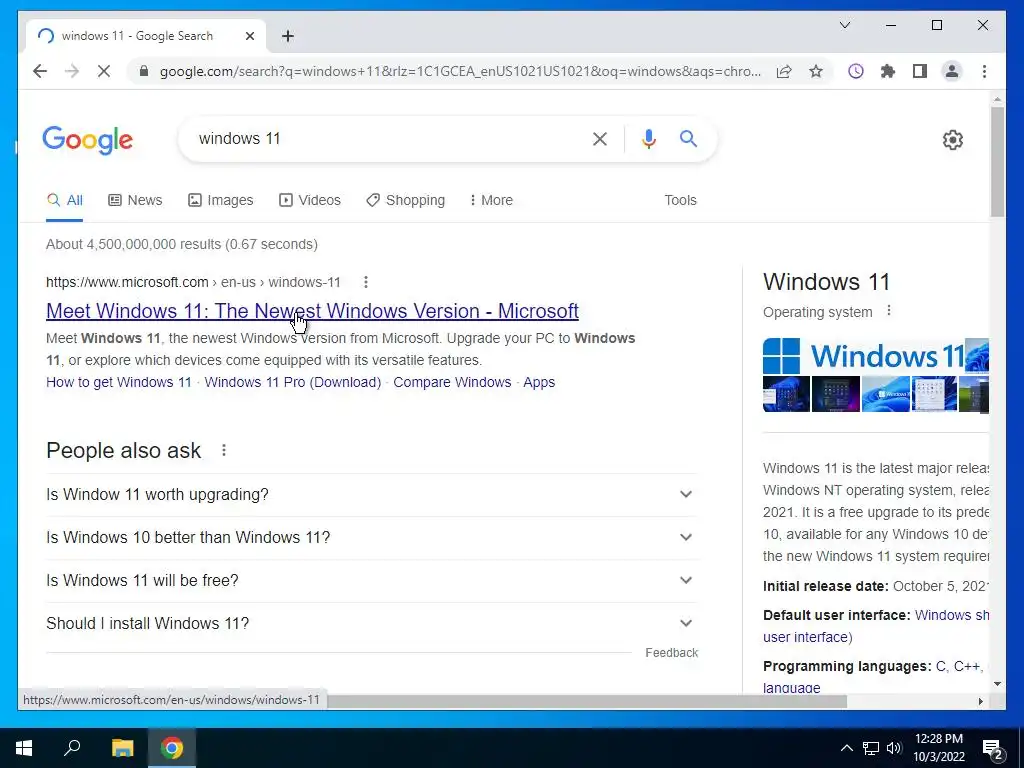The image size is (1024, 768).
Task: Switch to the Videos tab
Action: tap(310, 200)
